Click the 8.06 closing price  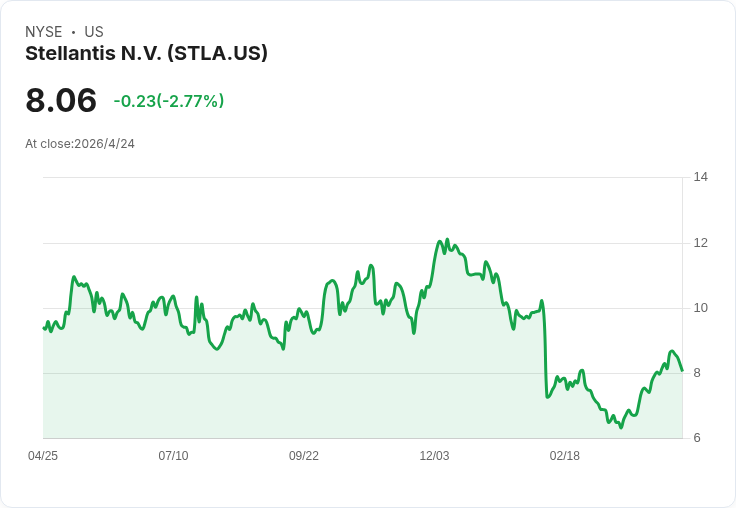pos(61,100)
